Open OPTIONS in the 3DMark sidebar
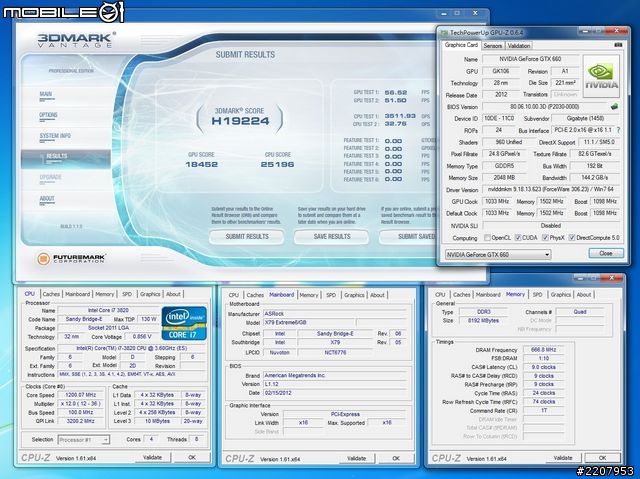640x479 pixels. (48, 115)
